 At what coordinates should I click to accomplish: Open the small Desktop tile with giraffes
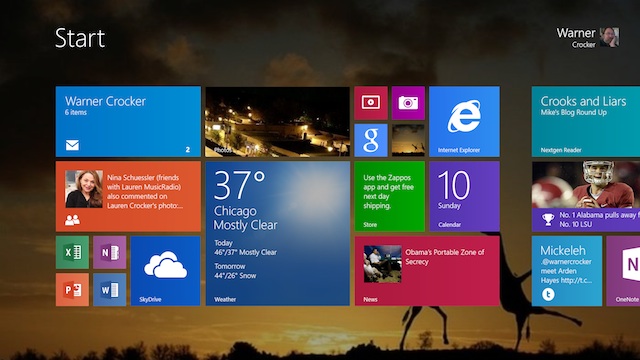408,140
